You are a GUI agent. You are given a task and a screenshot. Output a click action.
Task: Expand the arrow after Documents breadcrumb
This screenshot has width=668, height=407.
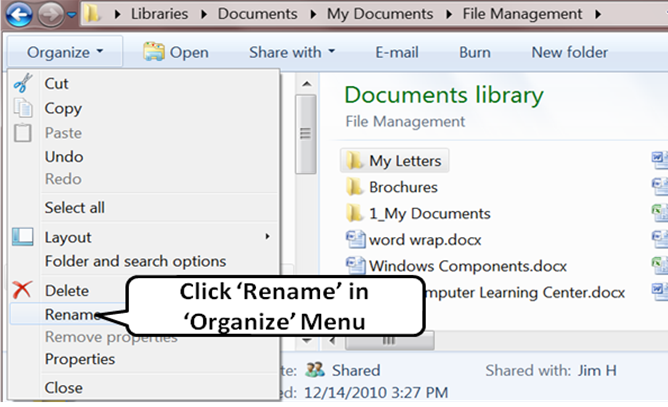point(313,14)
